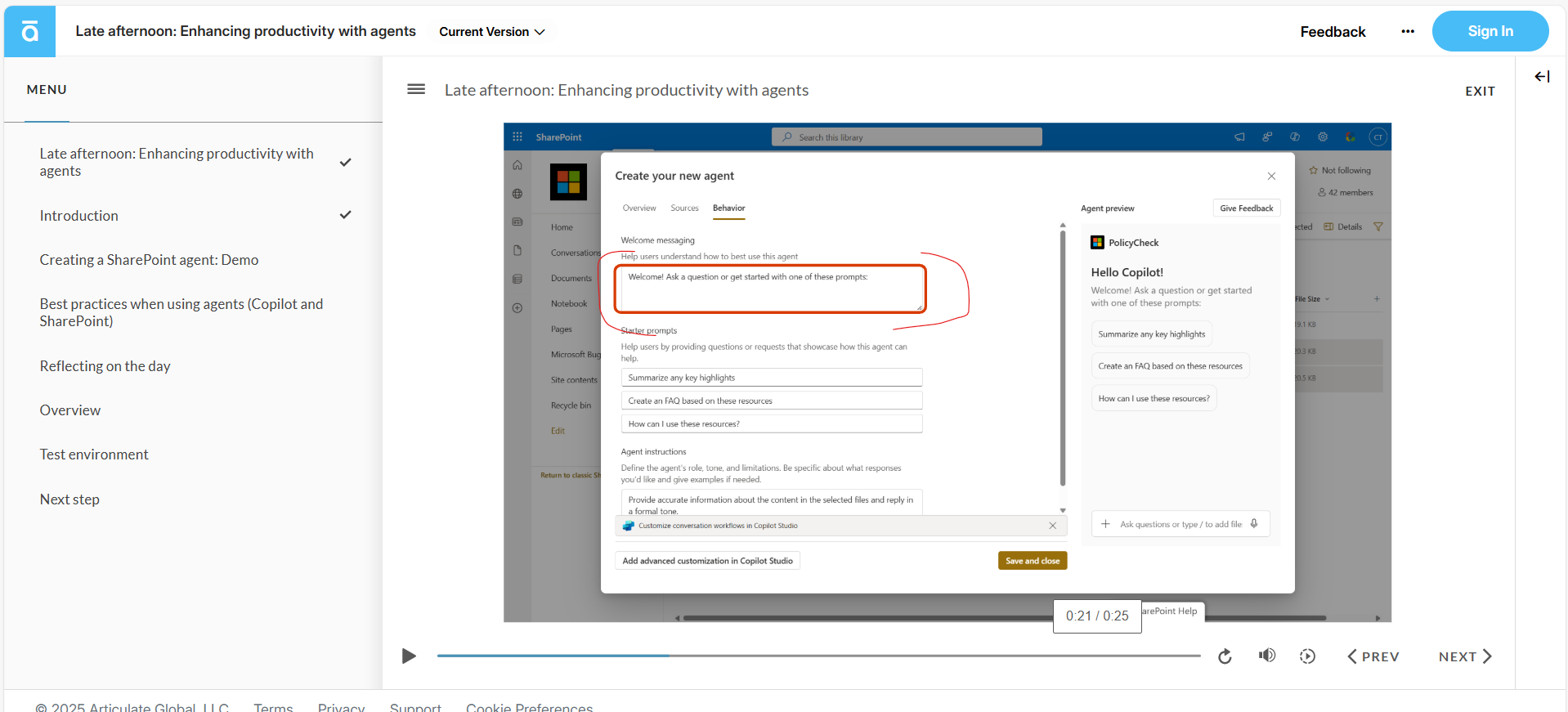
Task: Open the SharePoint settings gear icon
Action: click(1323, 137)
